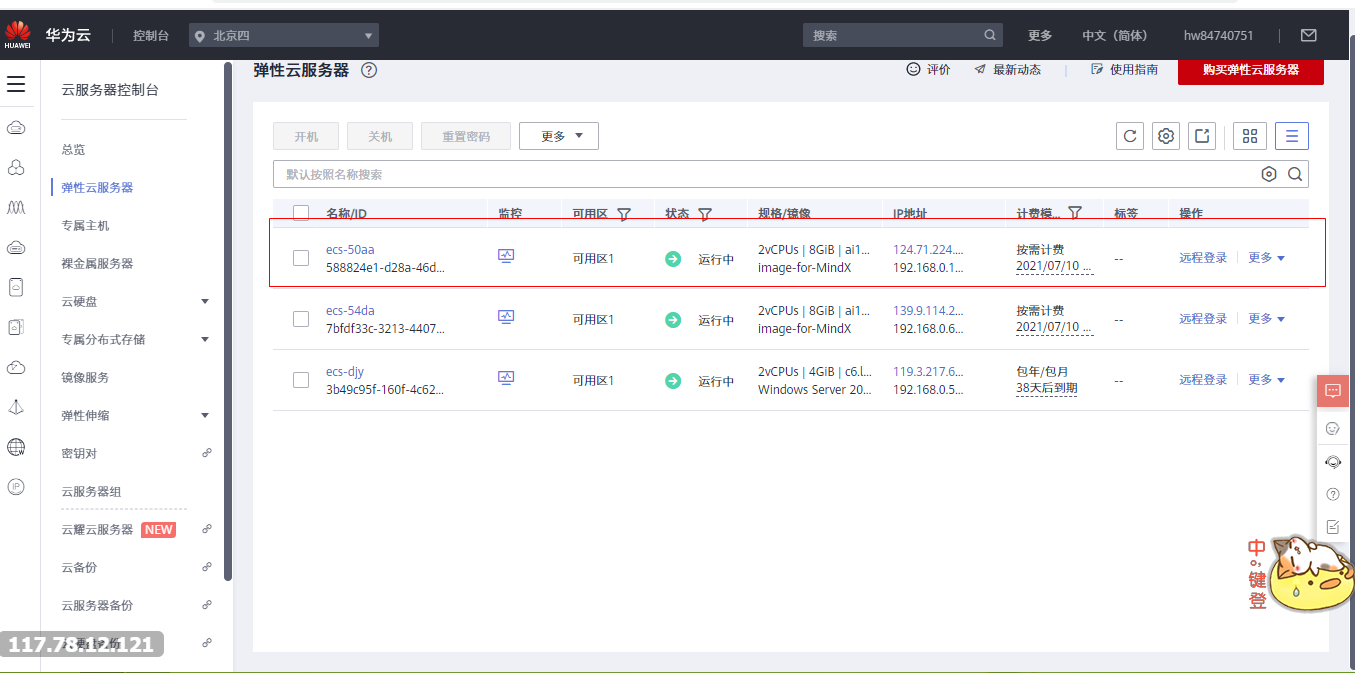Open the 北京四 region dropdown
This screenshot has height=673, width=1355.
284,35
